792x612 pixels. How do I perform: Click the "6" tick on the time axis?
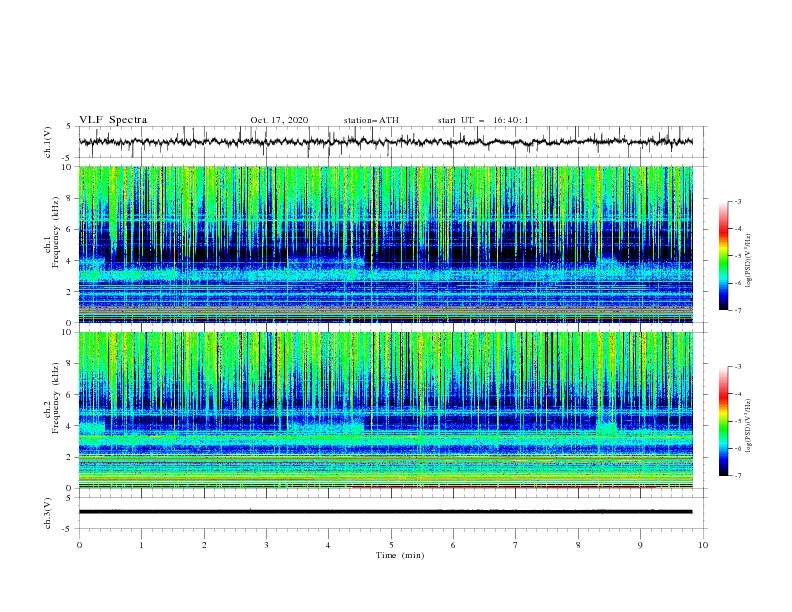pyautogui.click(x=453, y=545)
